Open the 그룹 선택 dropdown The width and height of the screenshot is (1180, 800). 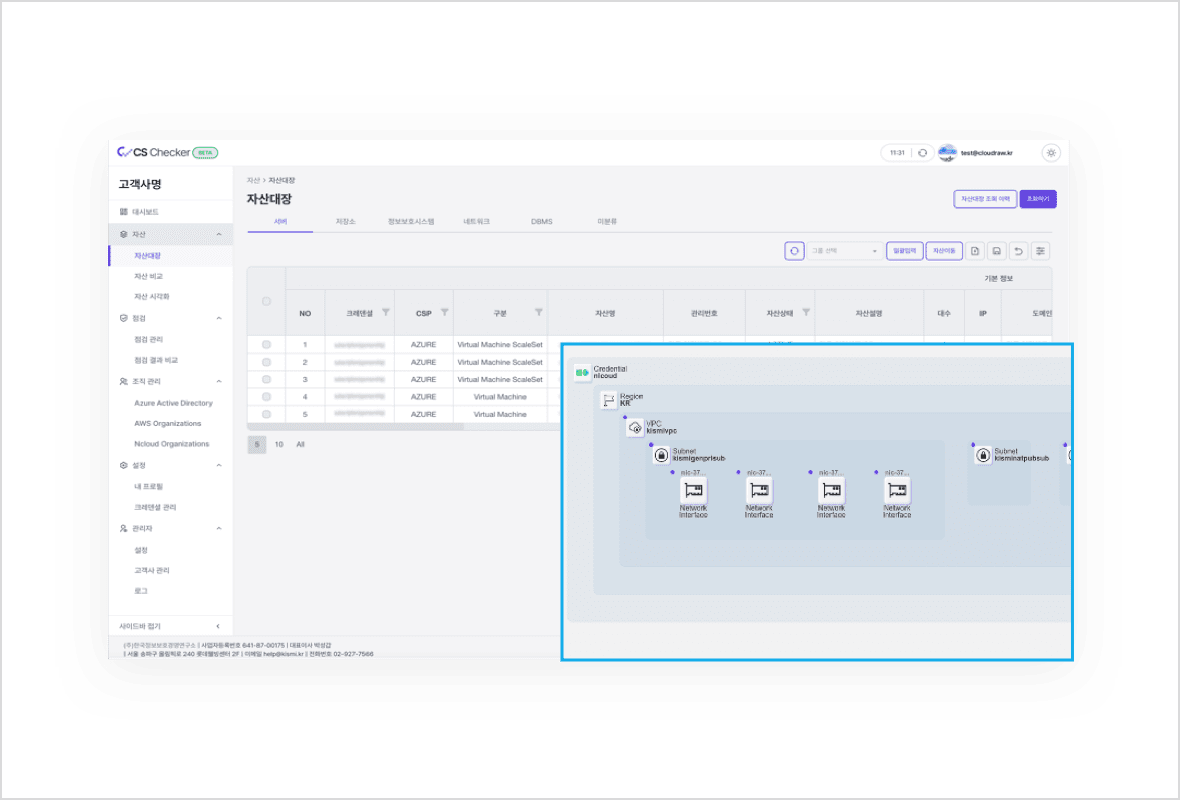(844, 251)
